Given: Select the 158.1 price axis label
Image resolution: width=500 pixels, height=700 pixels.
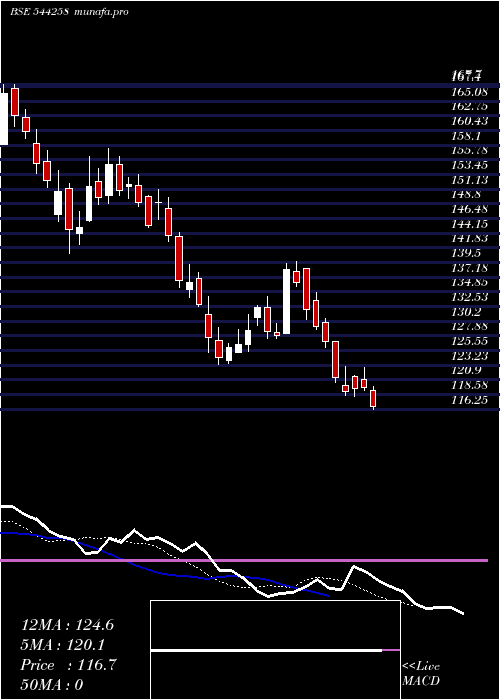Looking at the screenshot, I should [x=466, y=136].
